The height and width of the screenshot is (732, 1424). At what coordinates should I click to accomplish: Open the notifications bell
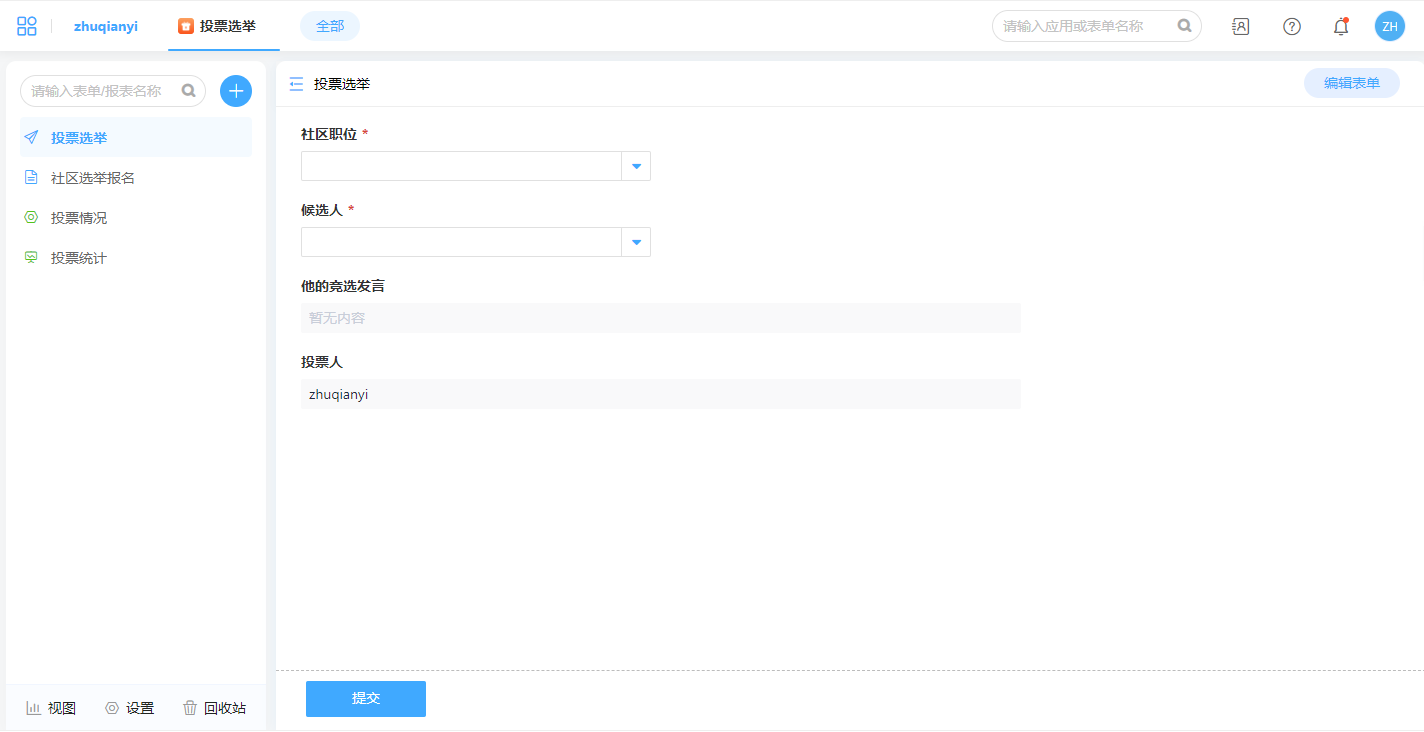1341,27
